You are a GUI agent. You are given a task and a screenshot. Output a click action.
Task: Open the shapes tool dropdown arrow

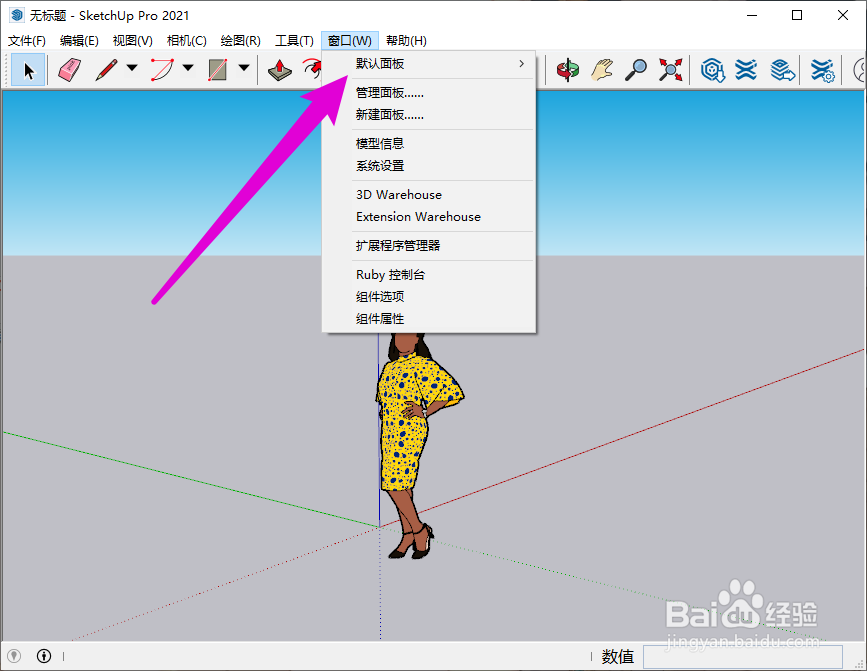(x=243, y=70)
